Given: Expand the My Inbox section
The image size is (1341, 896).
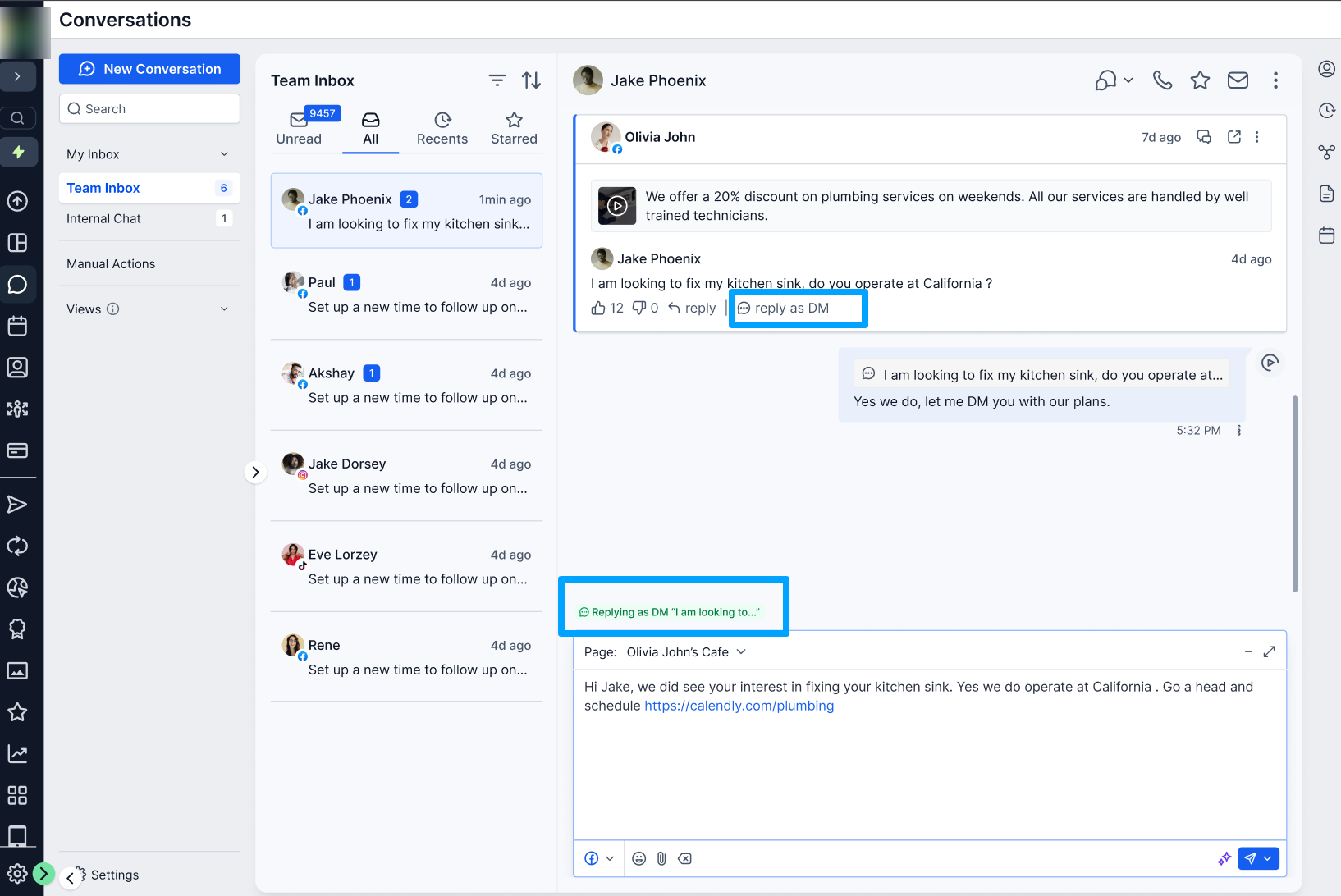Looking at the screenshot, I should point(149,154).
